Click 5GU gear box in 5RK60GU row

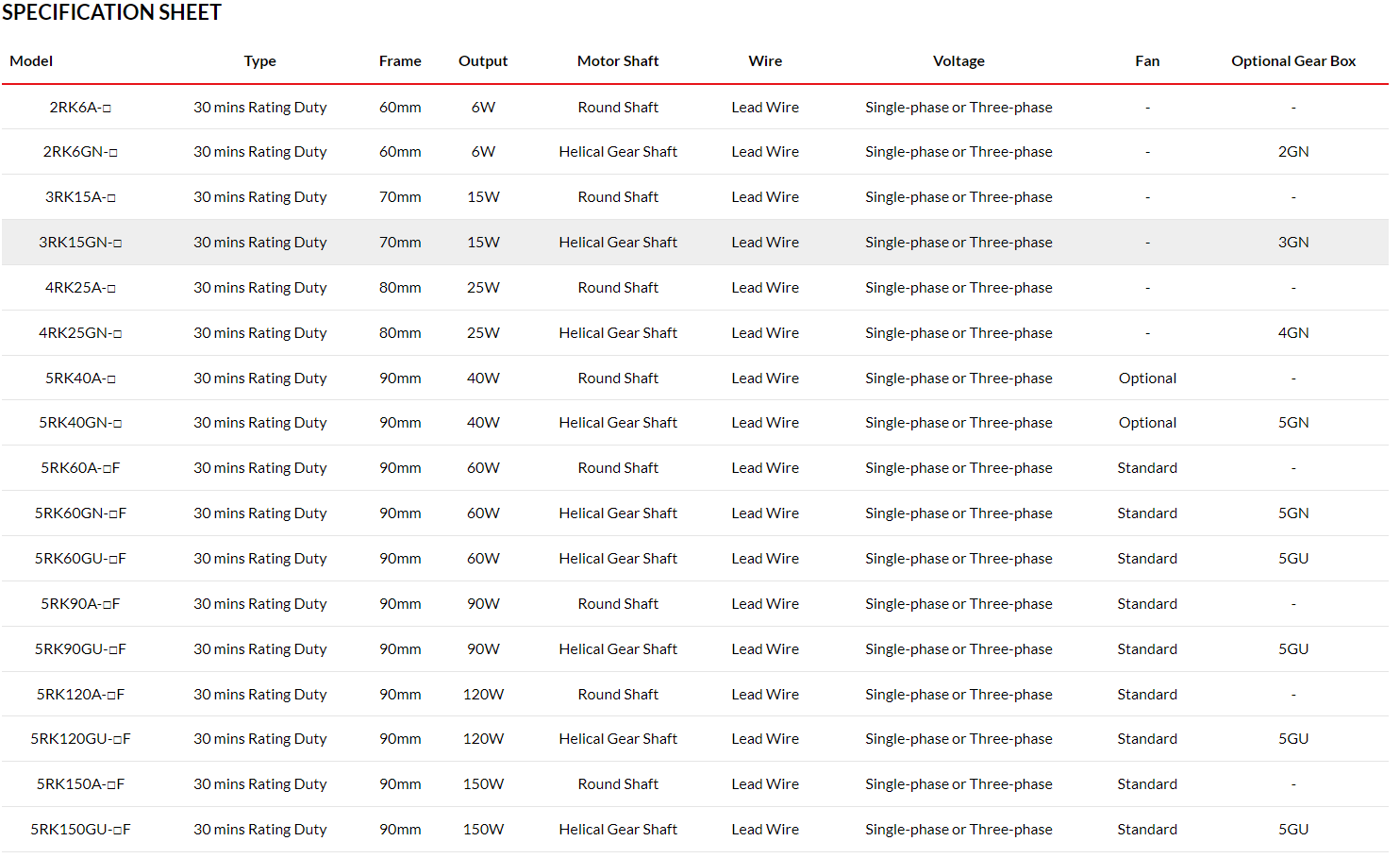point(1293,559)
